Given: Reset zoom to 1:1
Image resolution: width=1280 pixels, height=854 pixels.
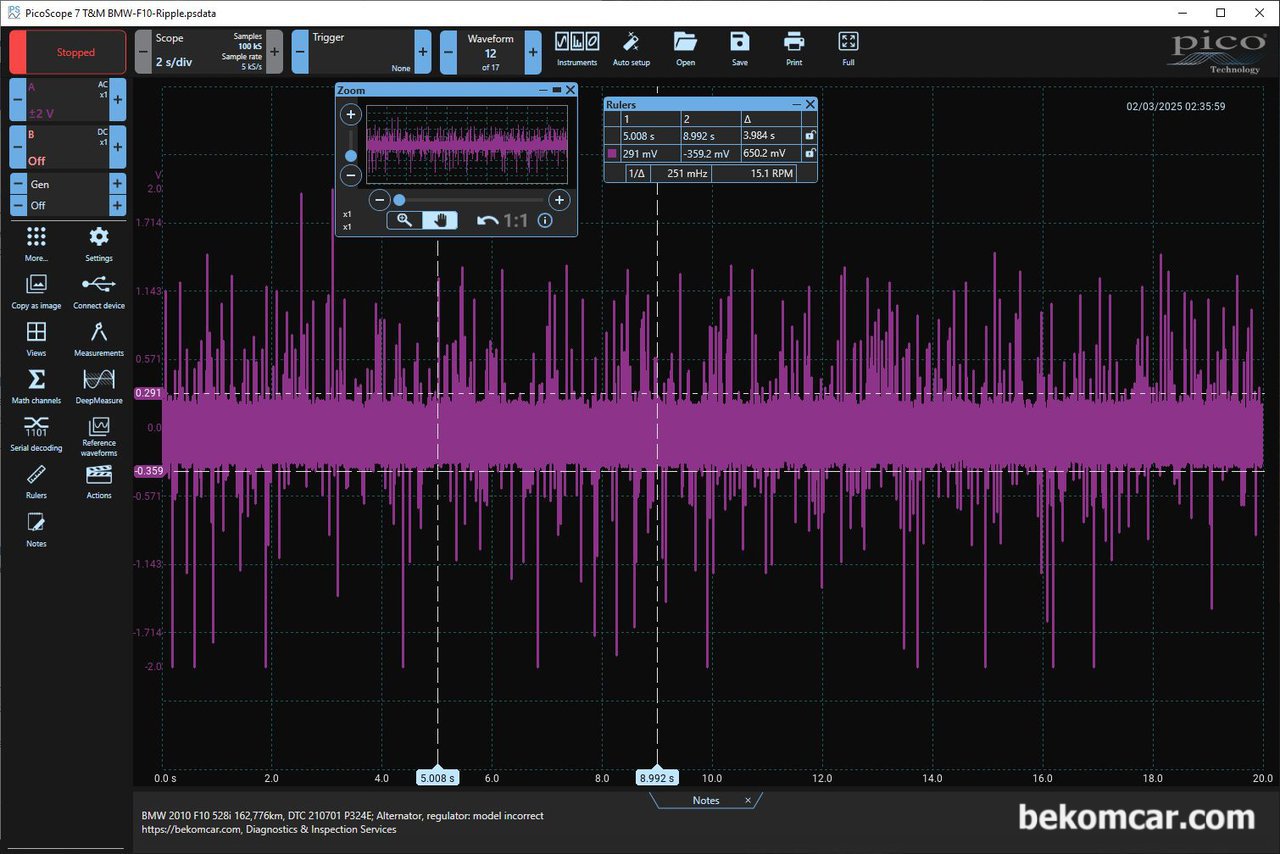Looking at the screenshot, I should pos(515,221).
